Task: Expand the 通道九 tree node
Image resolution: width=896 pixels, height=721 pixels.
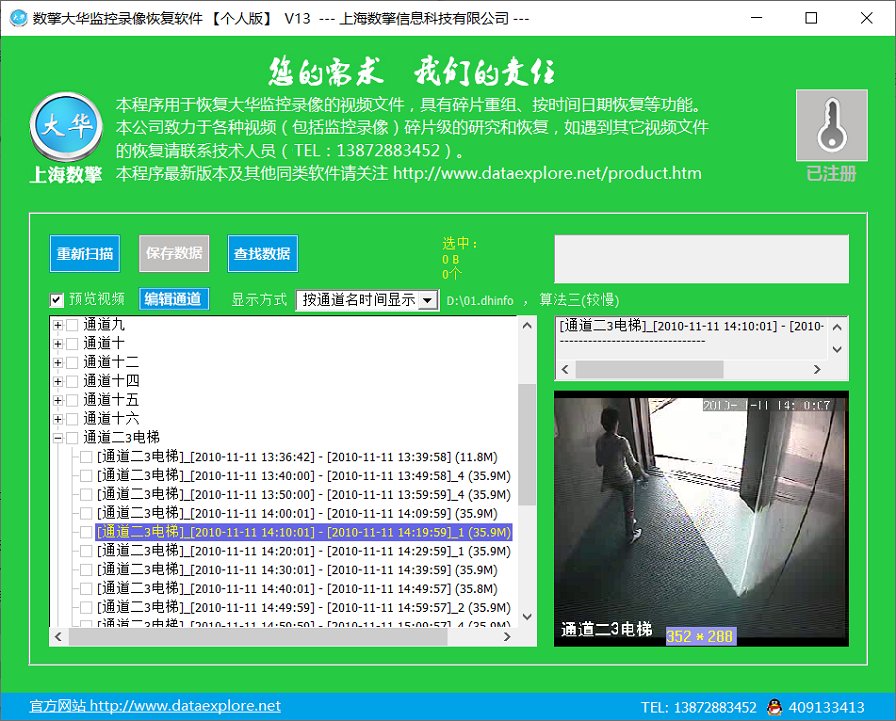Action: click(58, 325)
